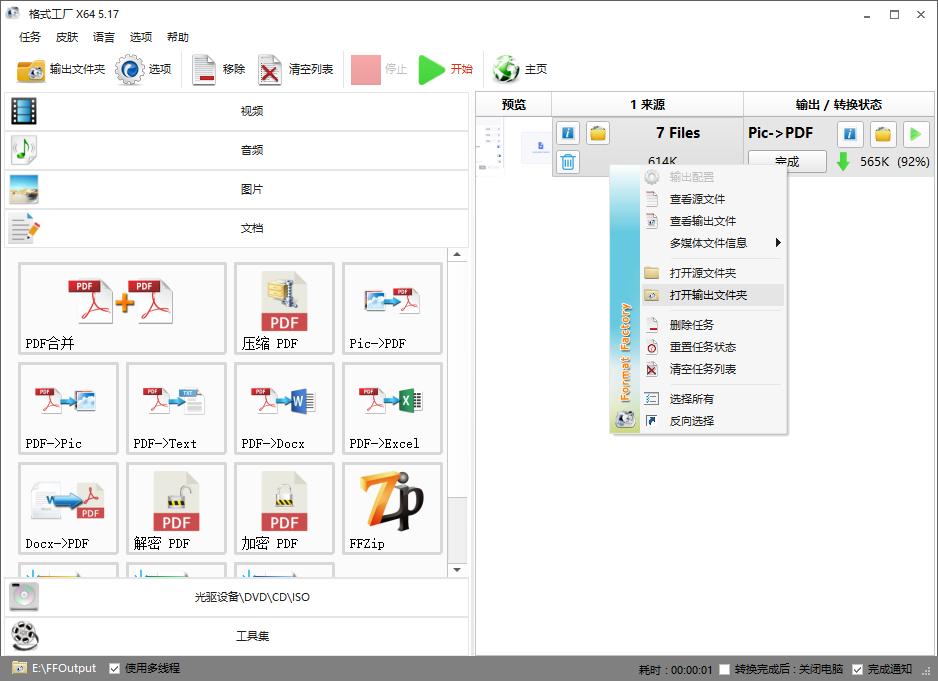Expand the 光驱设备\DVD\CD\ISO section
Viewport: 938px width, 681px height.
[236, 597]
